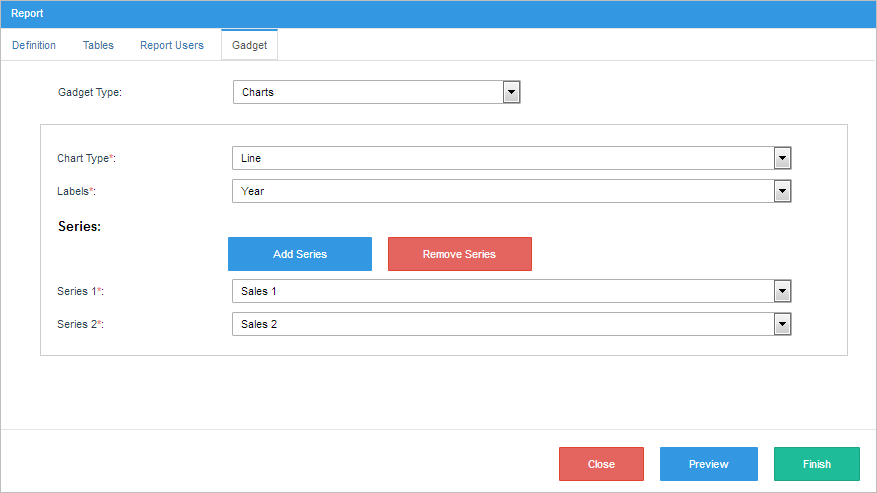Switch to the Definition tab
877x493 pixels.
pyautogui.click(x=34, y=45)
